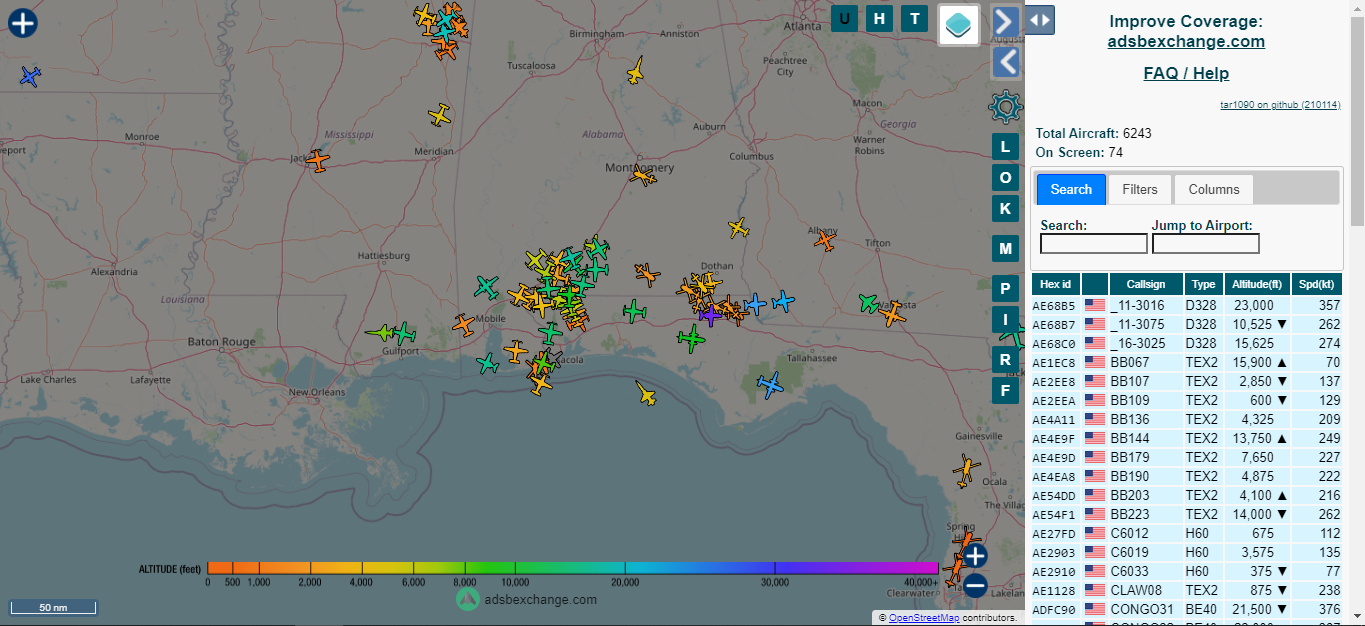Screen dimensions: 1365x626
Task: Open the adsbexchange.com link
Action: point(1186,41)
